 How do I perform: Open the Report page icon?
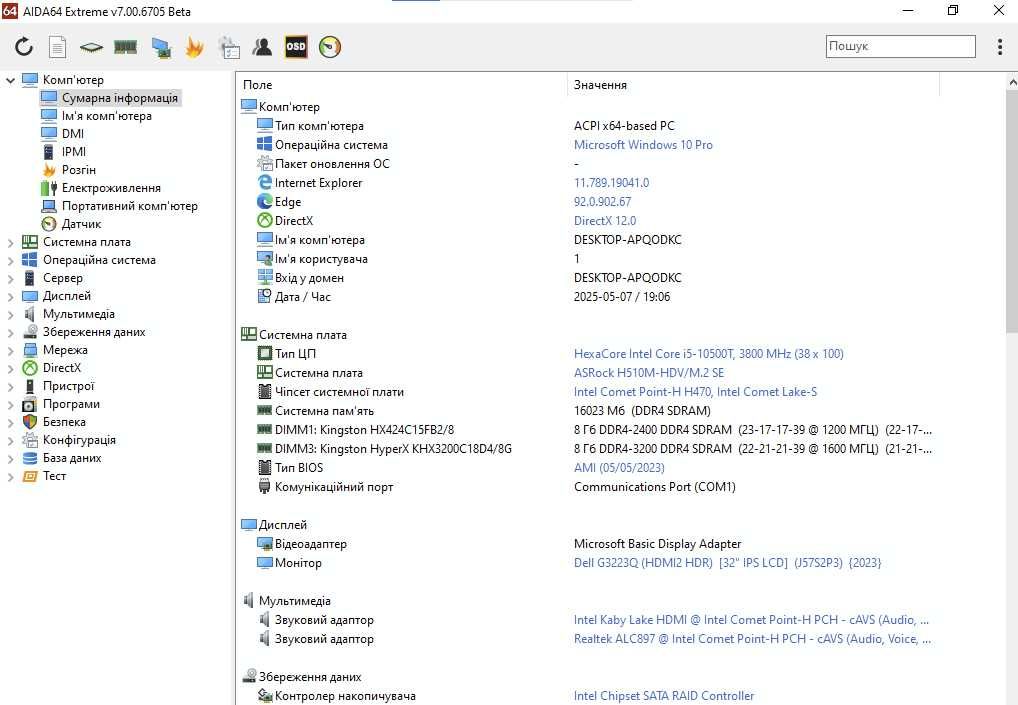[58, 47]
